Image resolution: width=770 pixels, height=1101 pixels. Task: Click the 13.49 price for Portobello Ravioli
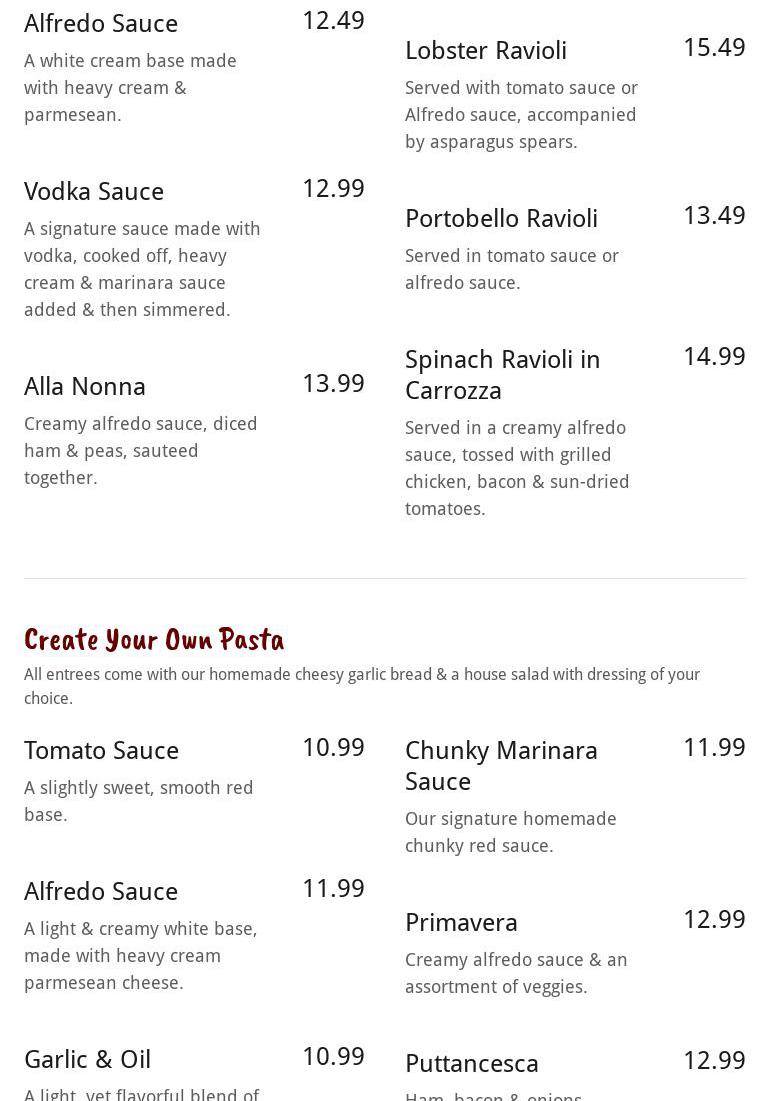[714, 215]
